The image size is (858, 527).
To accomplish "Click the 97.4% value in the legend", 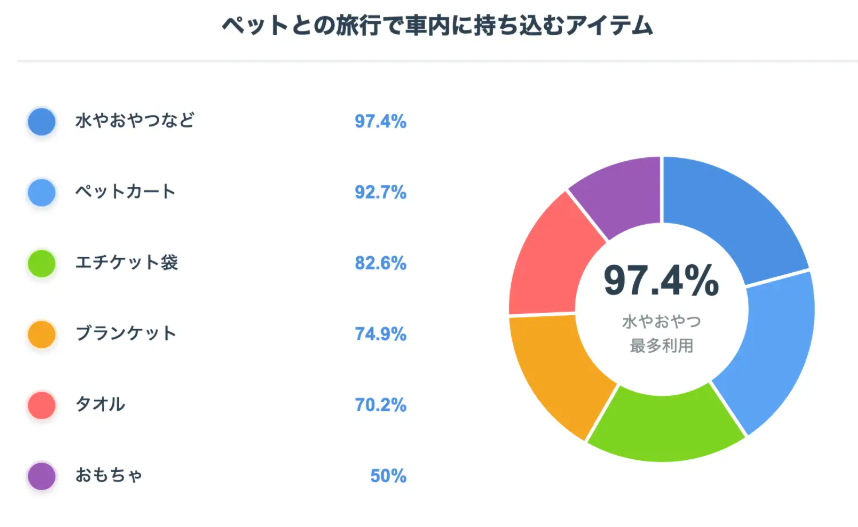I will point(380,122).
